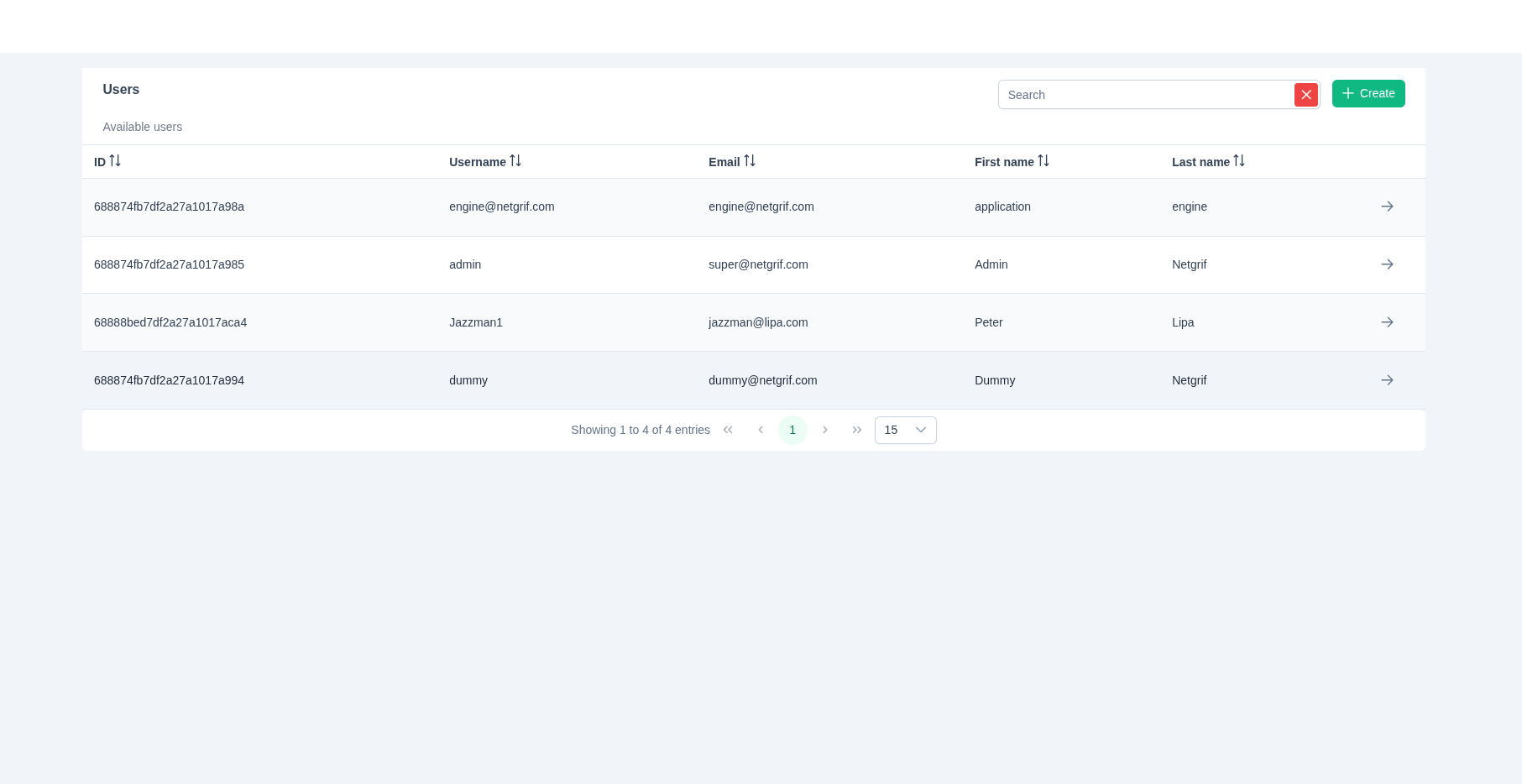Open the admin user detail arrow

pyautogui.click(x=1387, y=264)
